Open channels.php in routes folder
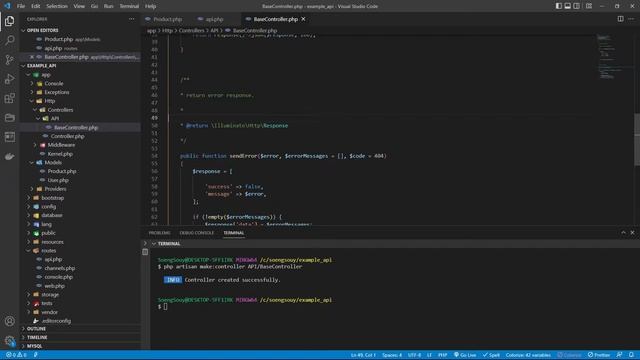This screenshot has height=360, width=640. [60, 268]
